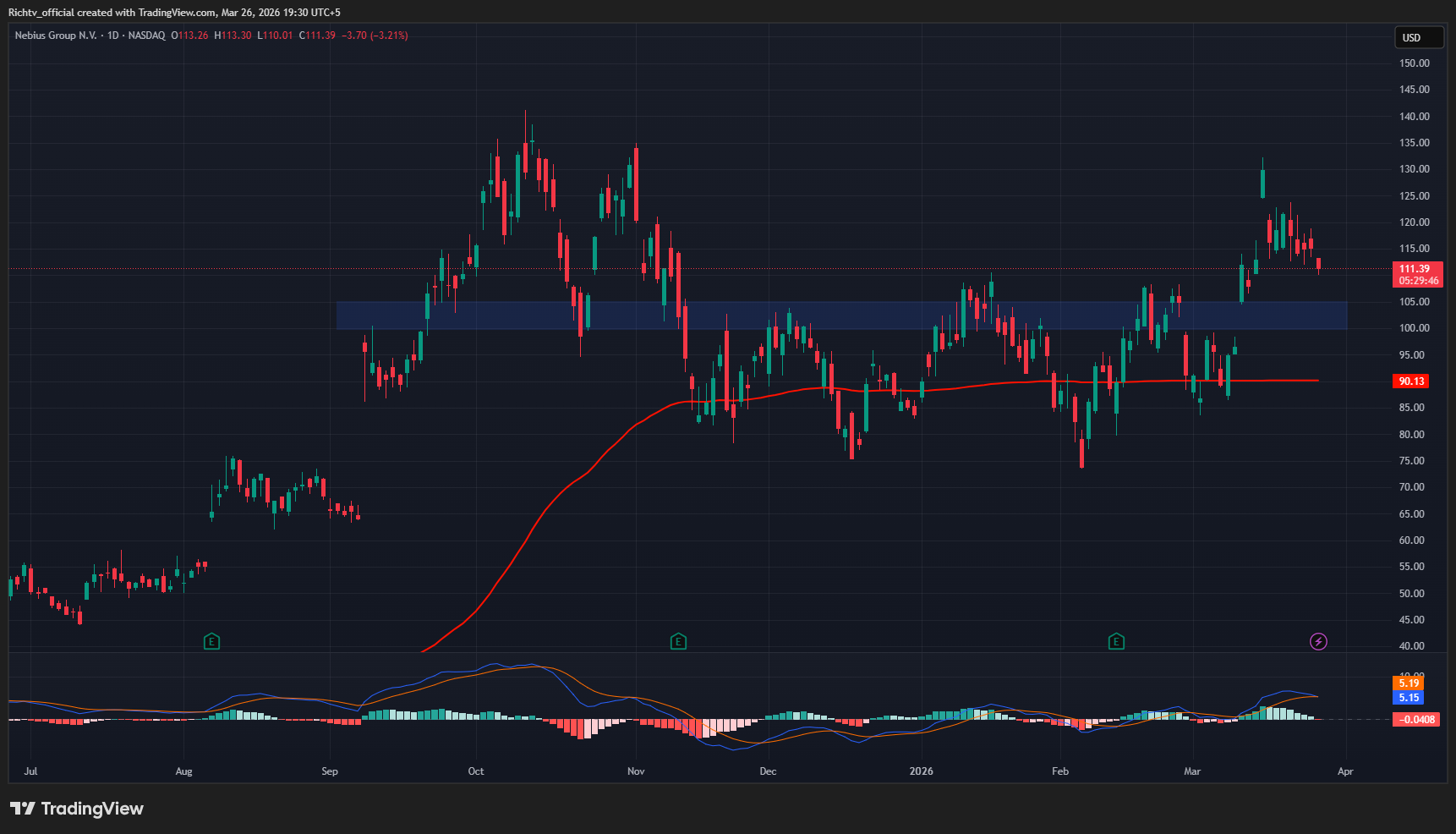
Task: Click the NASDAQ exchange label in legend
Action: pos(147,36)
